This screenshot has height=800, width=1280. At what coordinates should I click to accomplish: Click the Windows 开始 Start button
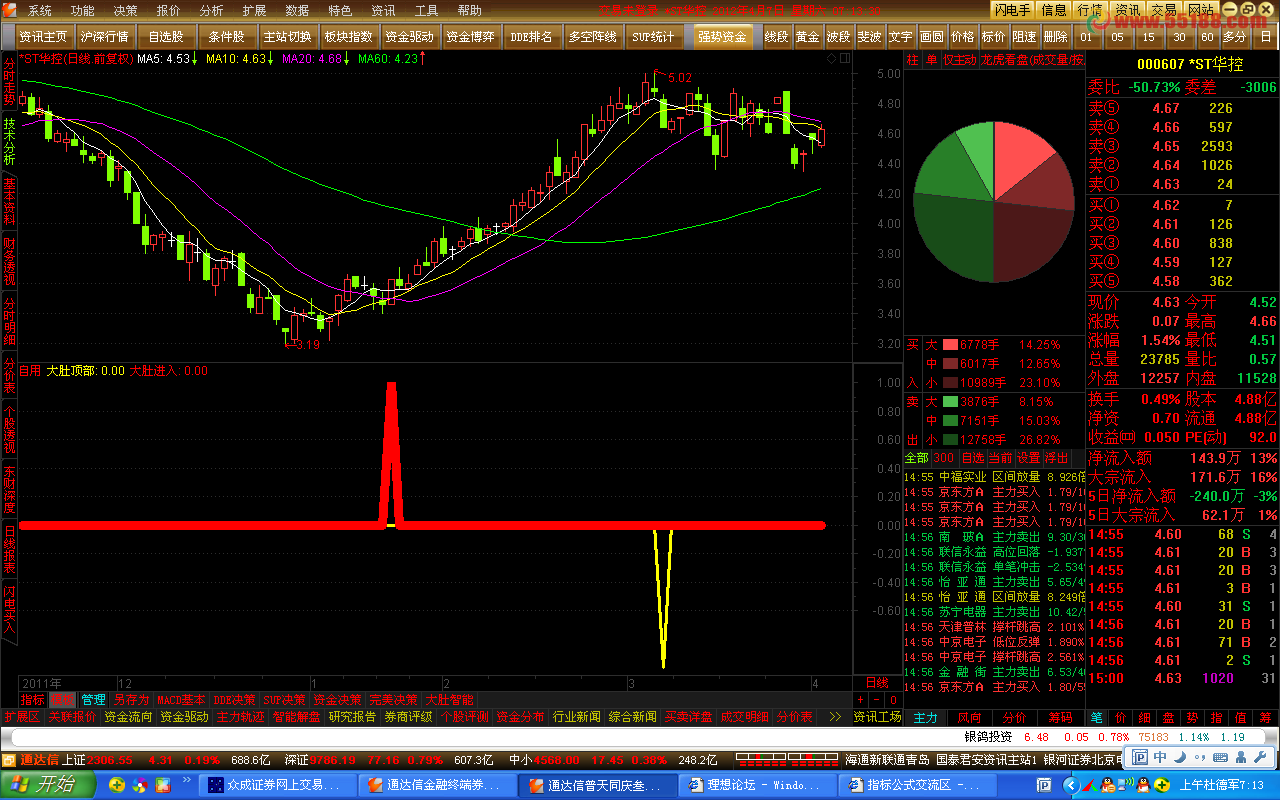(x=47, y=785)
